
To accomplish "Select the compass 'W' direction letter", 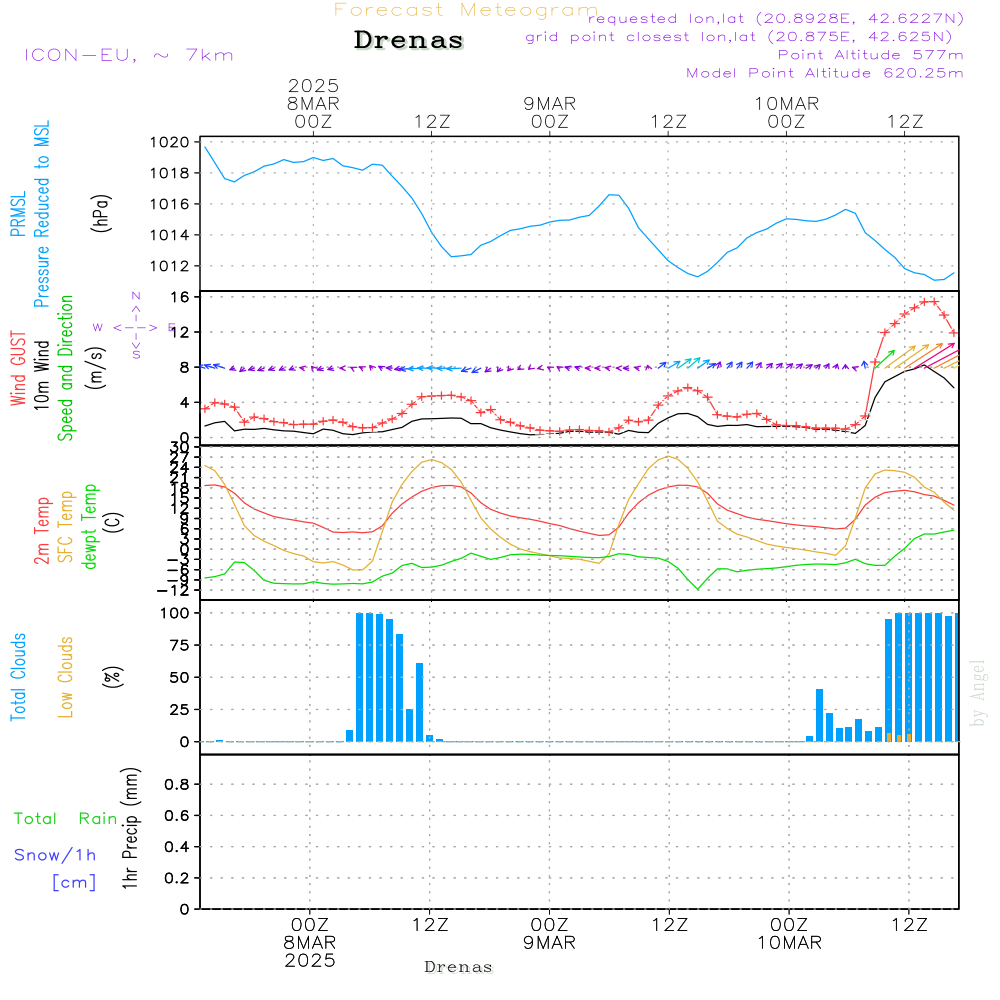I will 98,327.
